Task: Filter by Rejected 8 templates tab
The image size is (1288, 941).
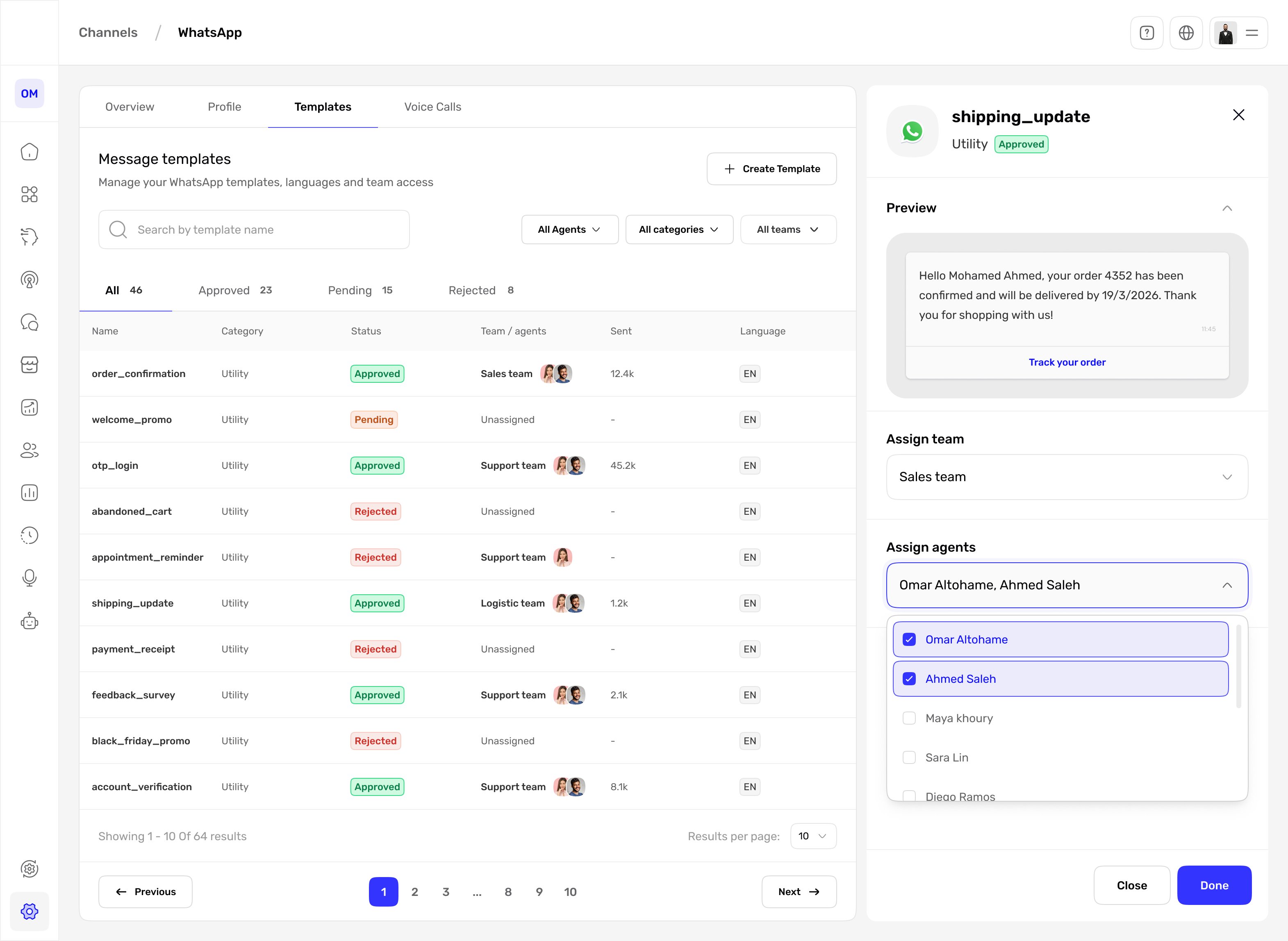Action: click(x=481, y=290)
